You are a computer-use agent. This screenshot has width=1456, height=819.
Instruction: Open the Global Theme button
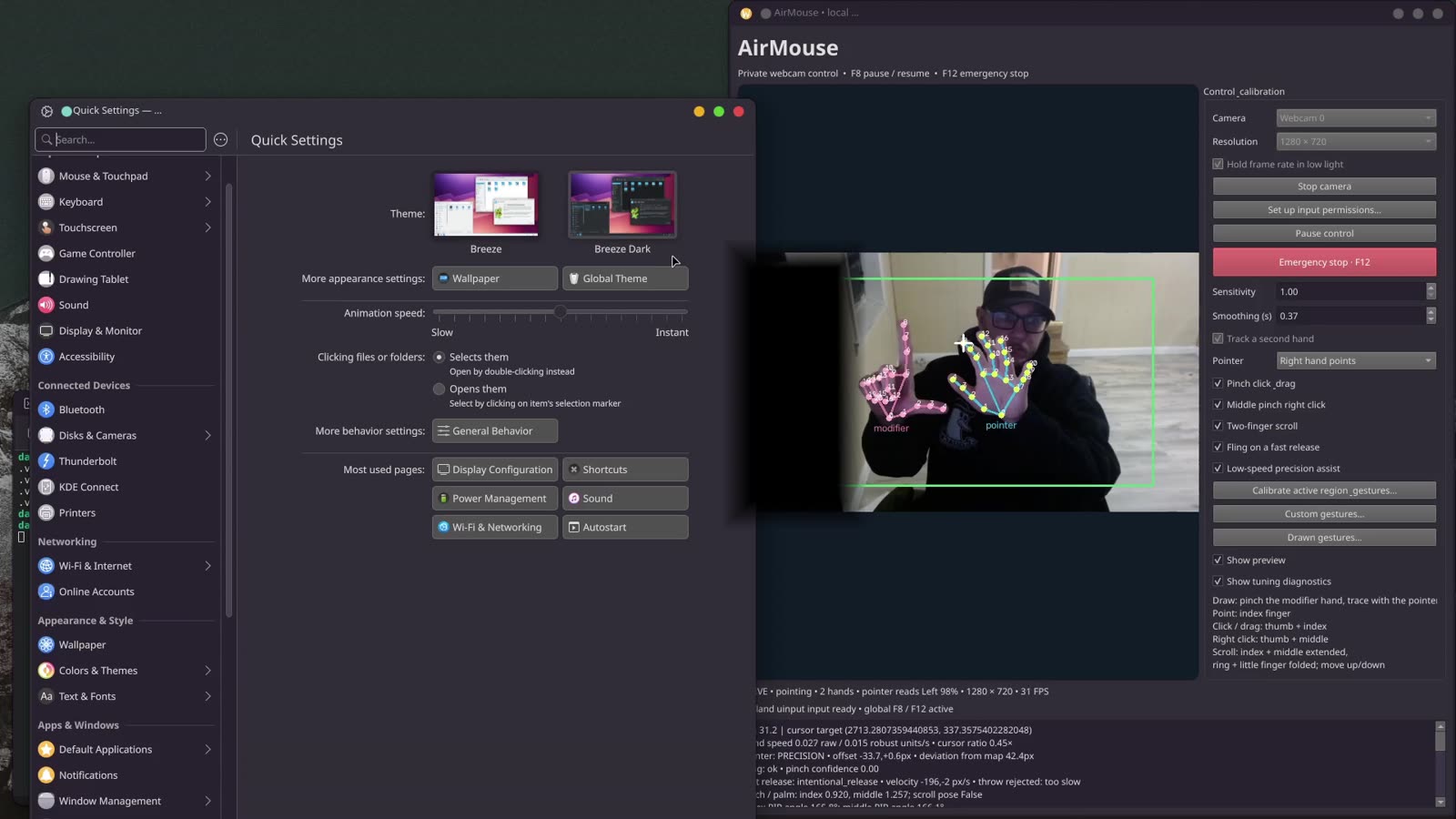625,278
